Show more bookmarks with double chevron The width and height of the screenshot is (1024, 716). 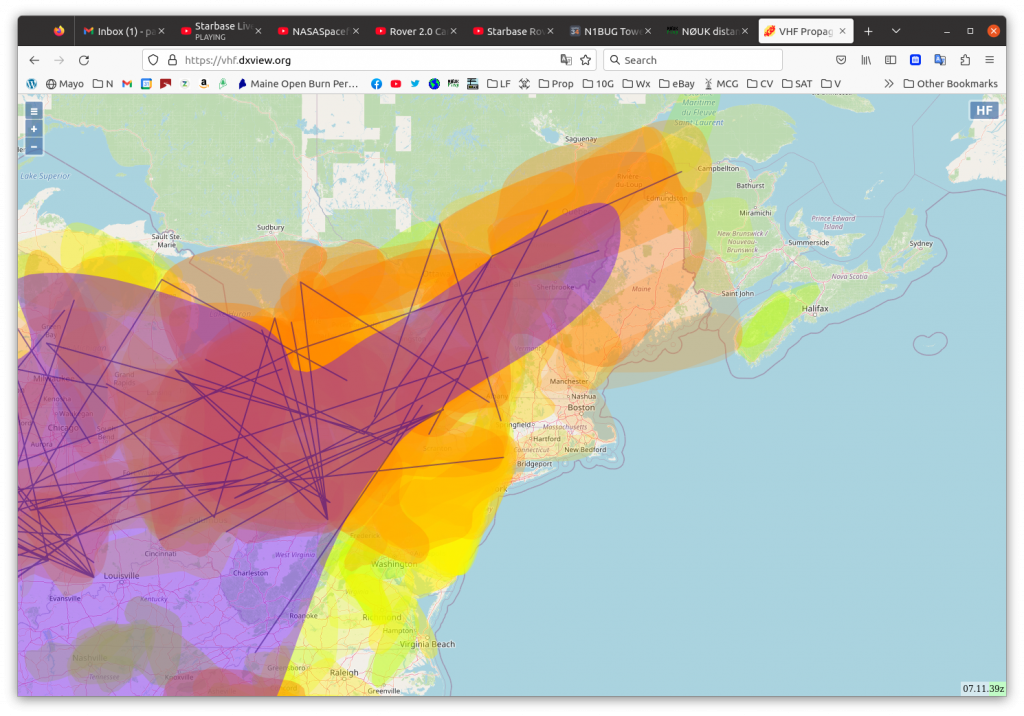[x=889, y=84]
